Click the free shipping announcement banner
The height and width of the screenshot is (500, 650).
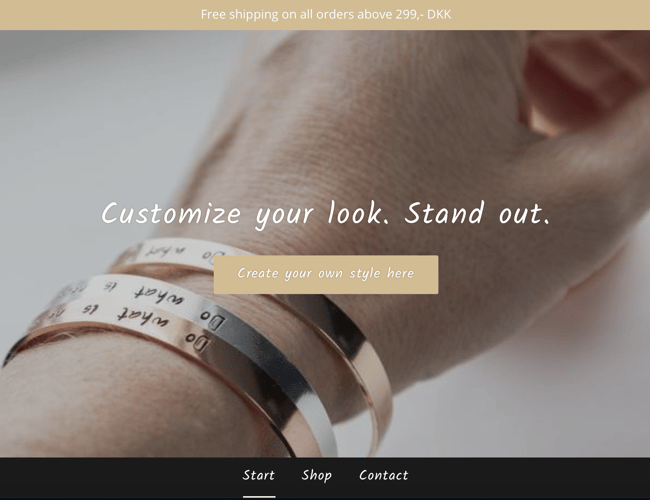325,15
